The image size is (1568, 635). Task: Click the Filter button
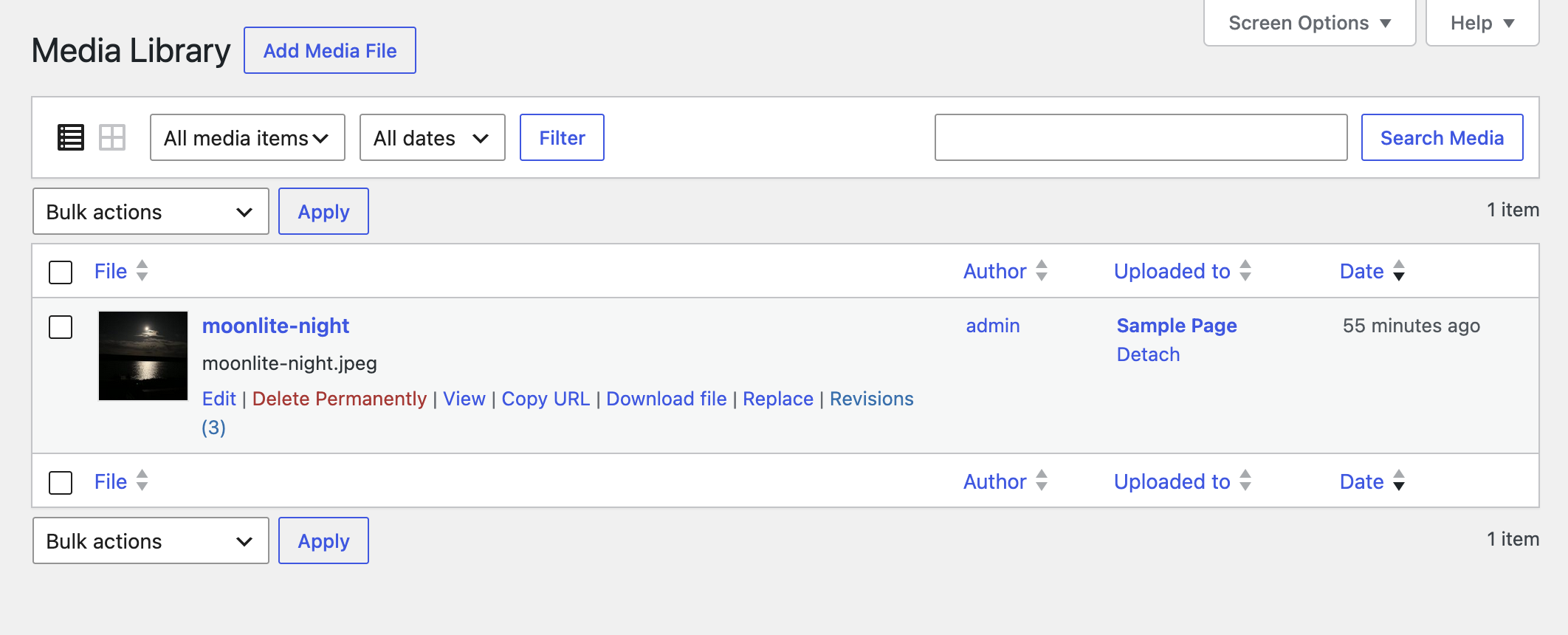pyautogui.click(x=562, y=137)
